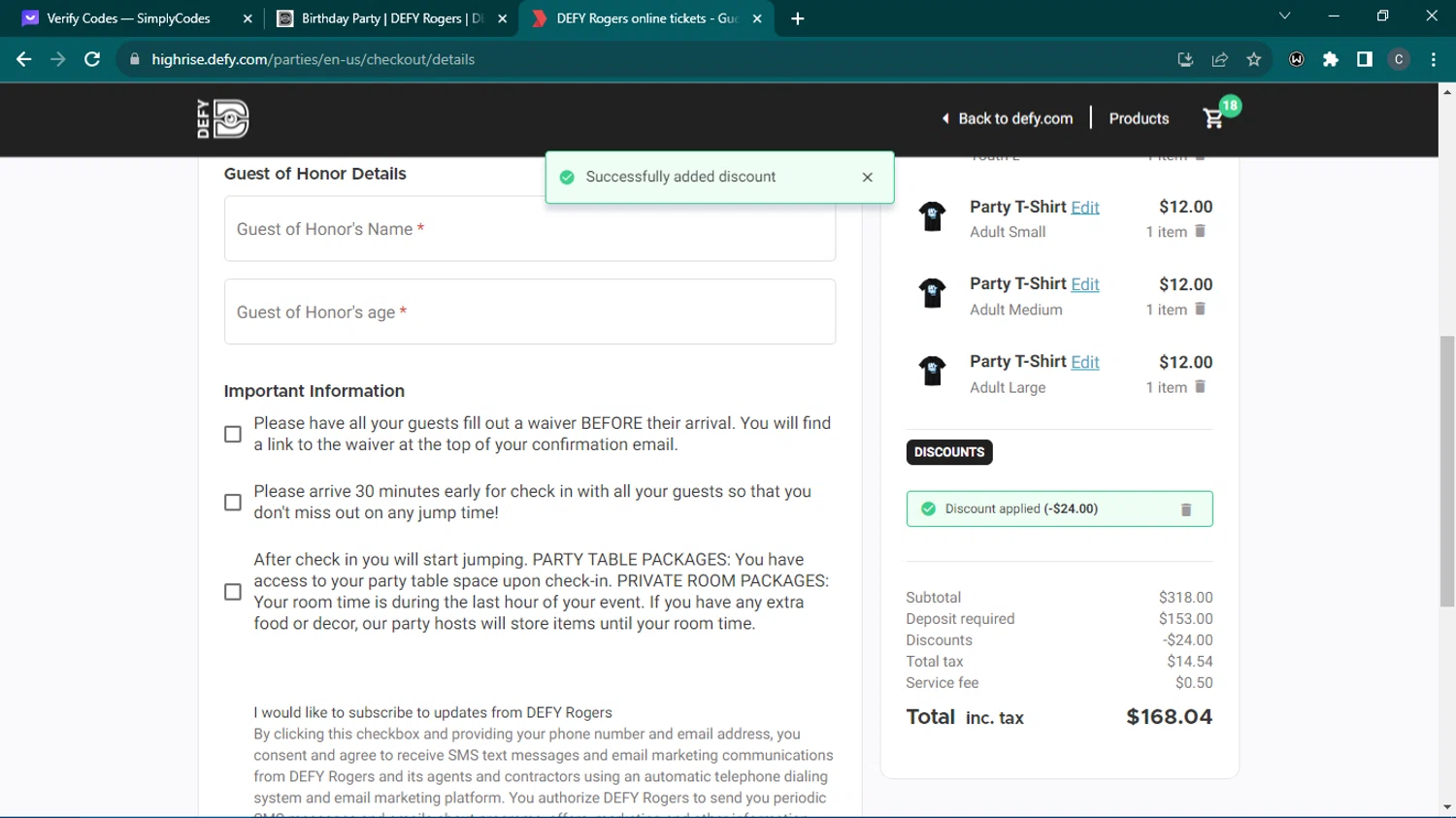The width and height of the screenshot is (1456, 818).
Task: Remove the applied discount with trash icon
Action: coord(1185,509)
